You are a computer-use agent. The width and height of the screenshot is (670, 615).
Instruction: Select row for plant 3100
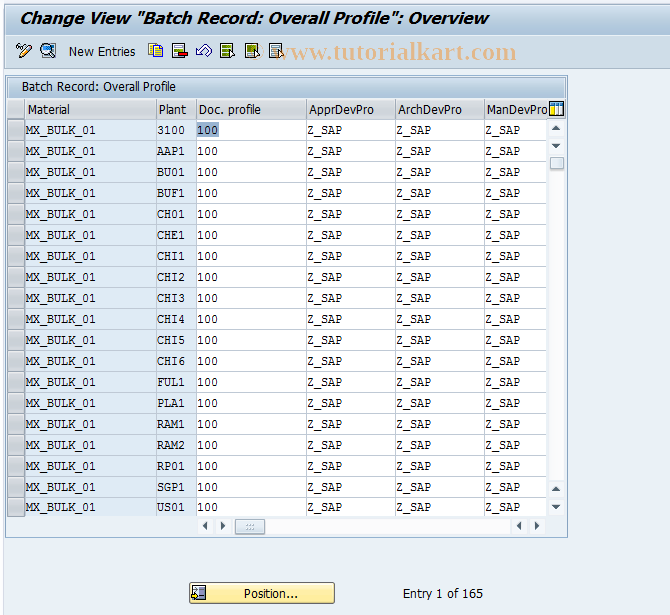pos(16,130)
